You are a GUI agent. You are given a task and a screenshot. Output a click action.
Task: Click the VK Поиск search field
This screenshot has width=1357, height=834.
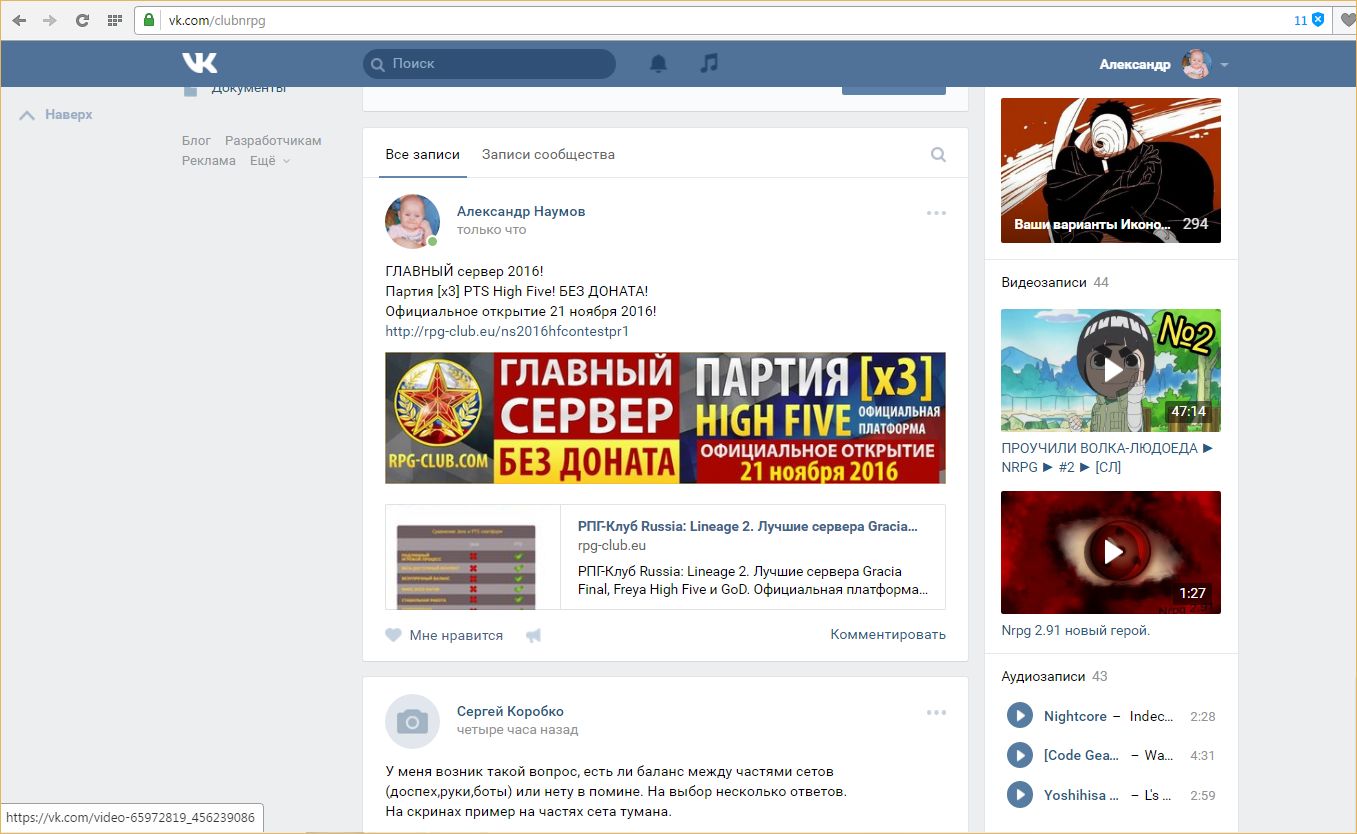pos(490,64)
